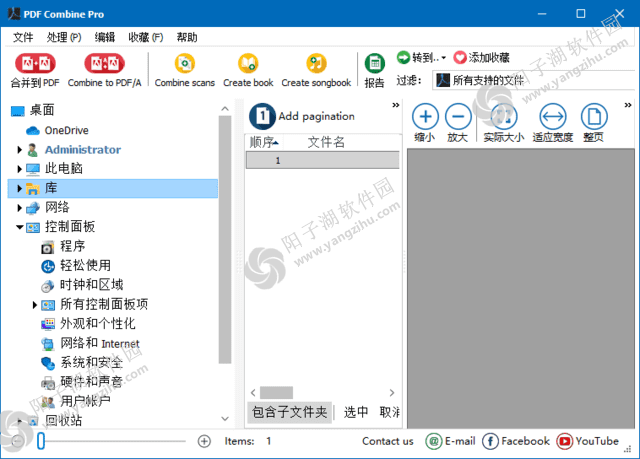640x459 pixels.
Task: Click the Add pagination icon
Action: click(x=262, y=116)
